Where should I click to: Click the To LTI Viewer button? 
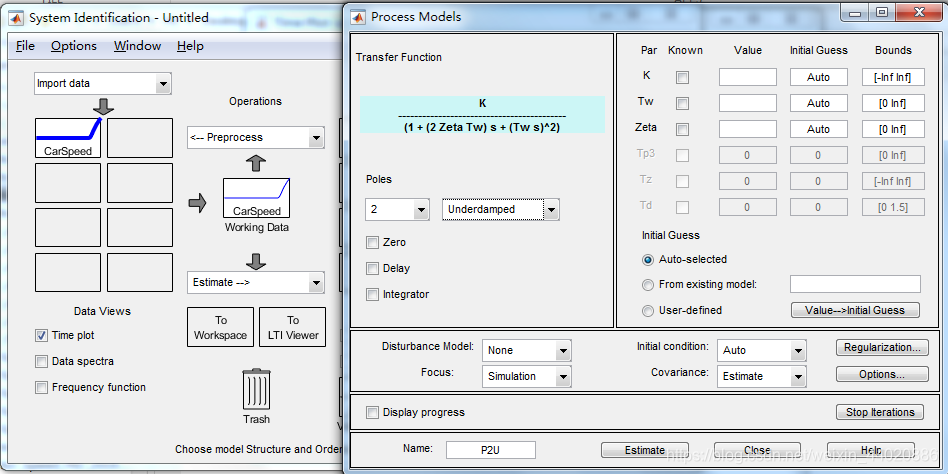(293, 327)
